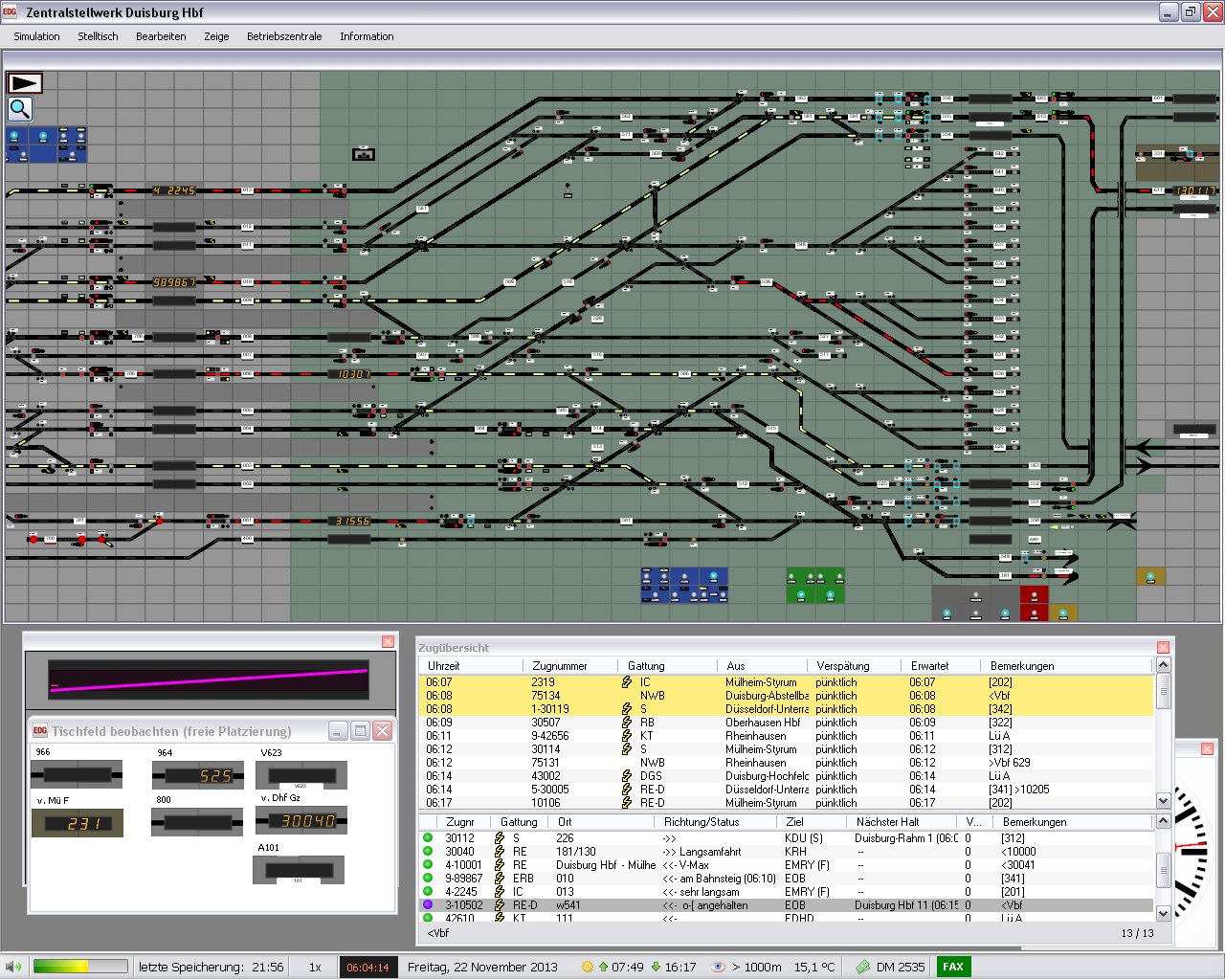The width and height of the screenshot is (1225, 980).
Task: Click the 1x simulation speed button
Action: (315, 967)
